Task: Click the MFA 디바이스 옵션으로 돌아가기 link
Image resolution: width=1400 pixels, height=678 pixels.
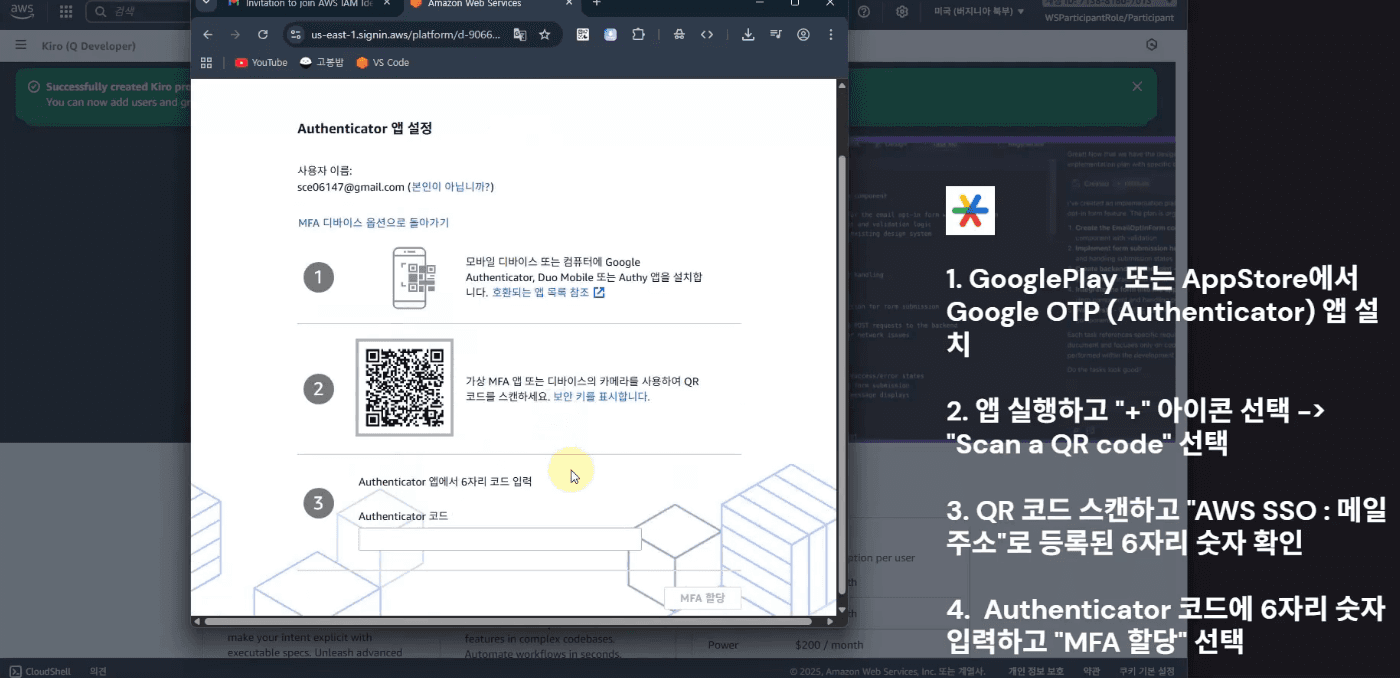Action: [x=373, y=222]
